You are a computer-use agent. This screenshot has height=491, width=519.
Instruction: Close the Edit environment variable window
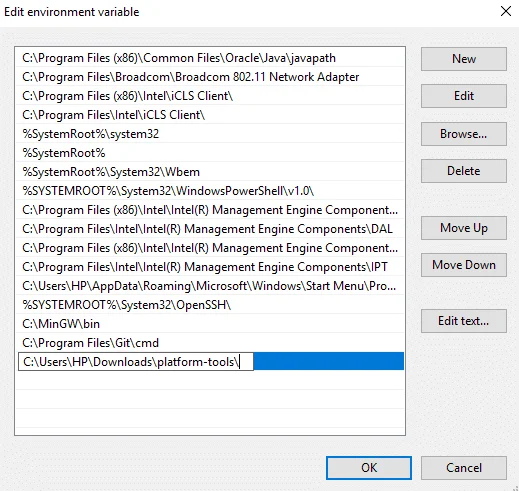[506, 11]
